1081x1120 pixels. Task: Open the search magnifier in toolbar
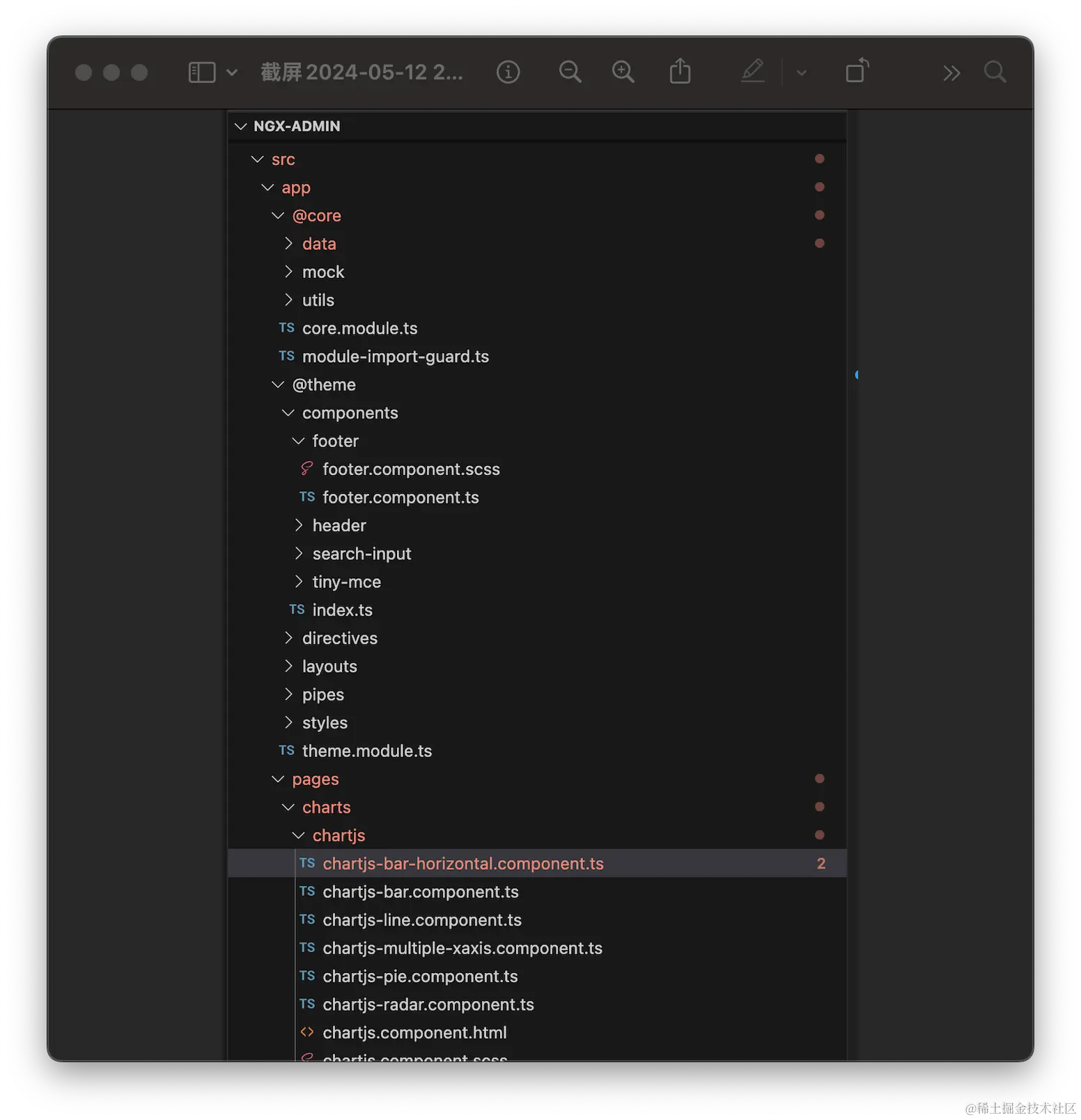[x=995, y=72]
